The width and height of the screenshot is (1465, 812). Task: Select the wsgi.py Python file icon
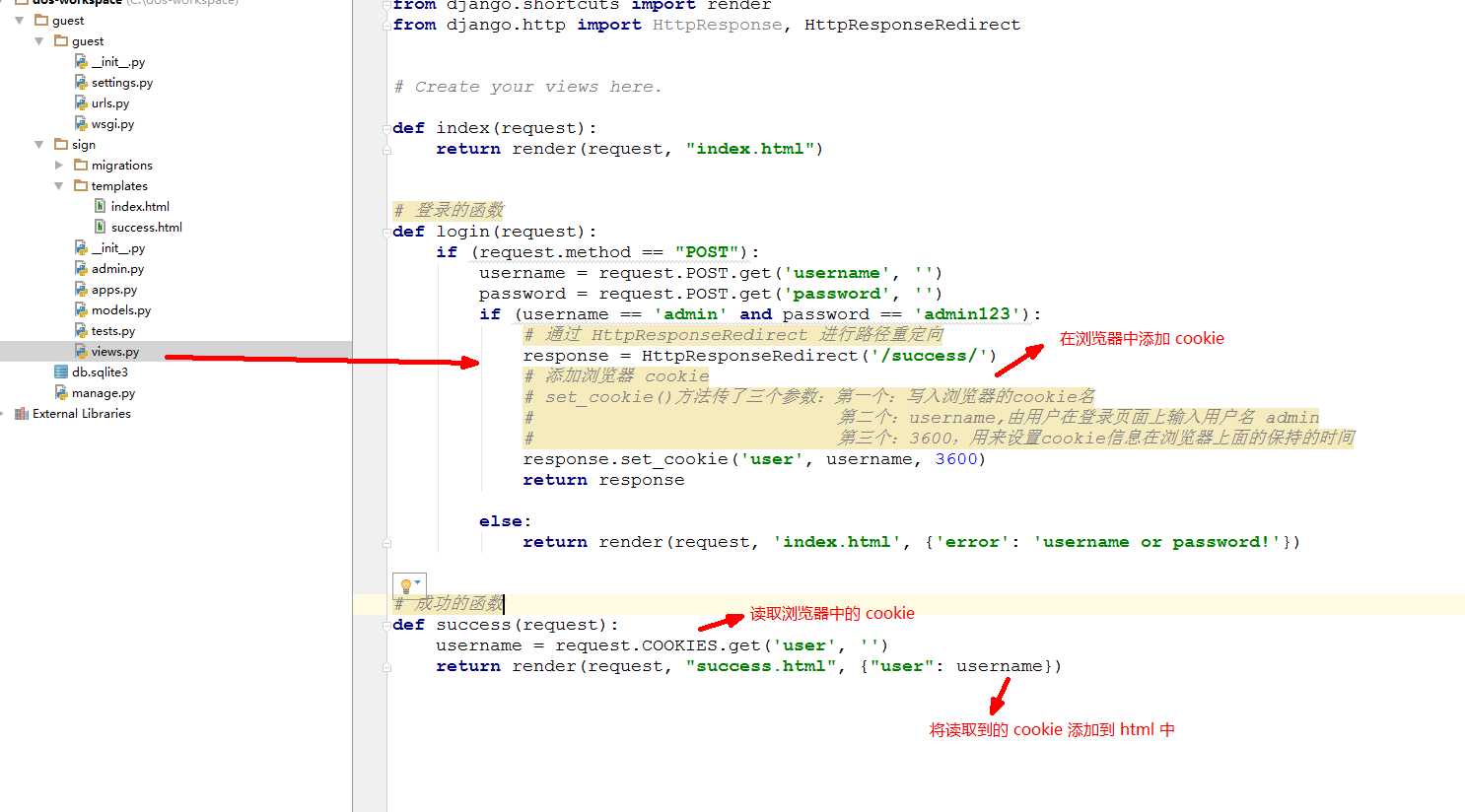(x=81, y=124)
